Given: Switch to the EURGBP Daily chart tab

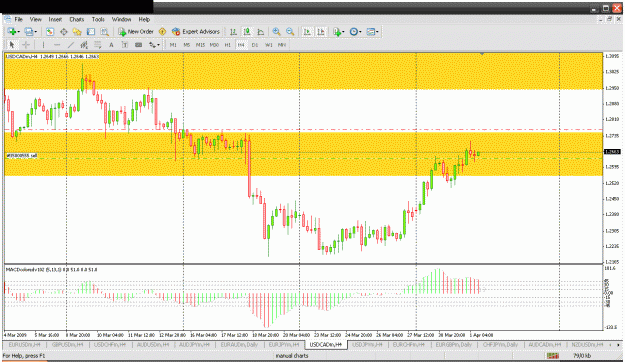Looking at the screenshot, I should pyautogui.click(x=454, y=344).
